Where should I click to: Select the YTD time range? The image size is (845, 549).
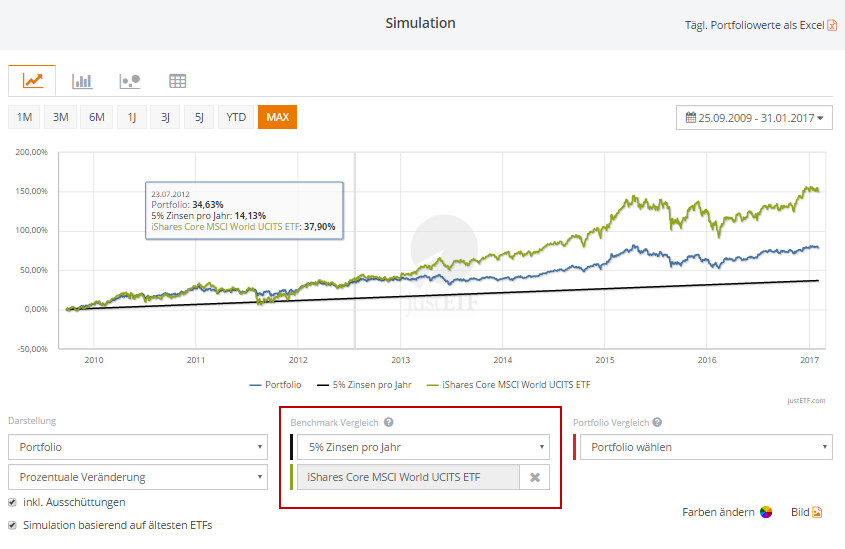tap(236, 117)
